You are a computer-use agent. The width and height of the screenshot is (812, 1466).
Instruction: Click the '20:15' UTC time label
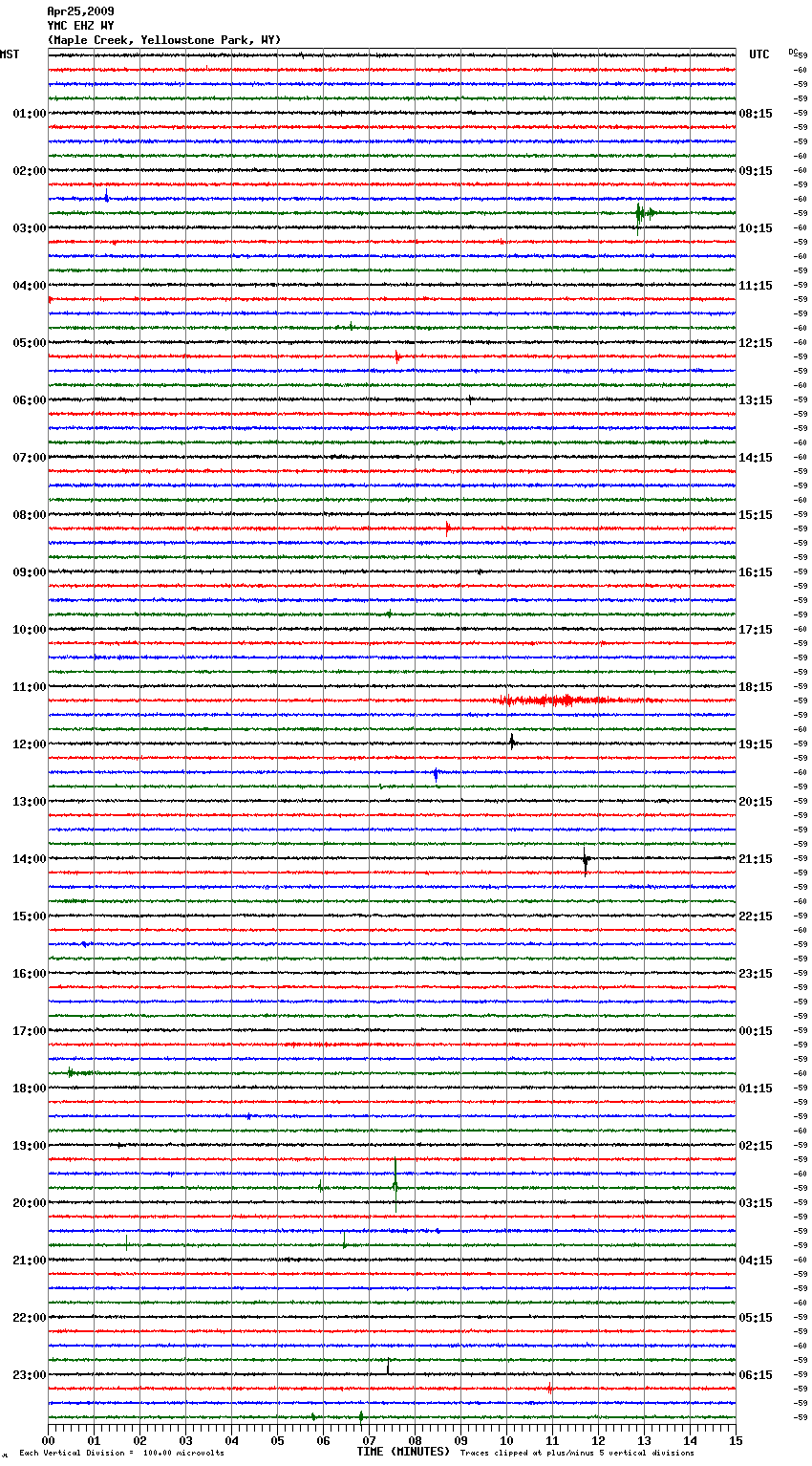756,802
